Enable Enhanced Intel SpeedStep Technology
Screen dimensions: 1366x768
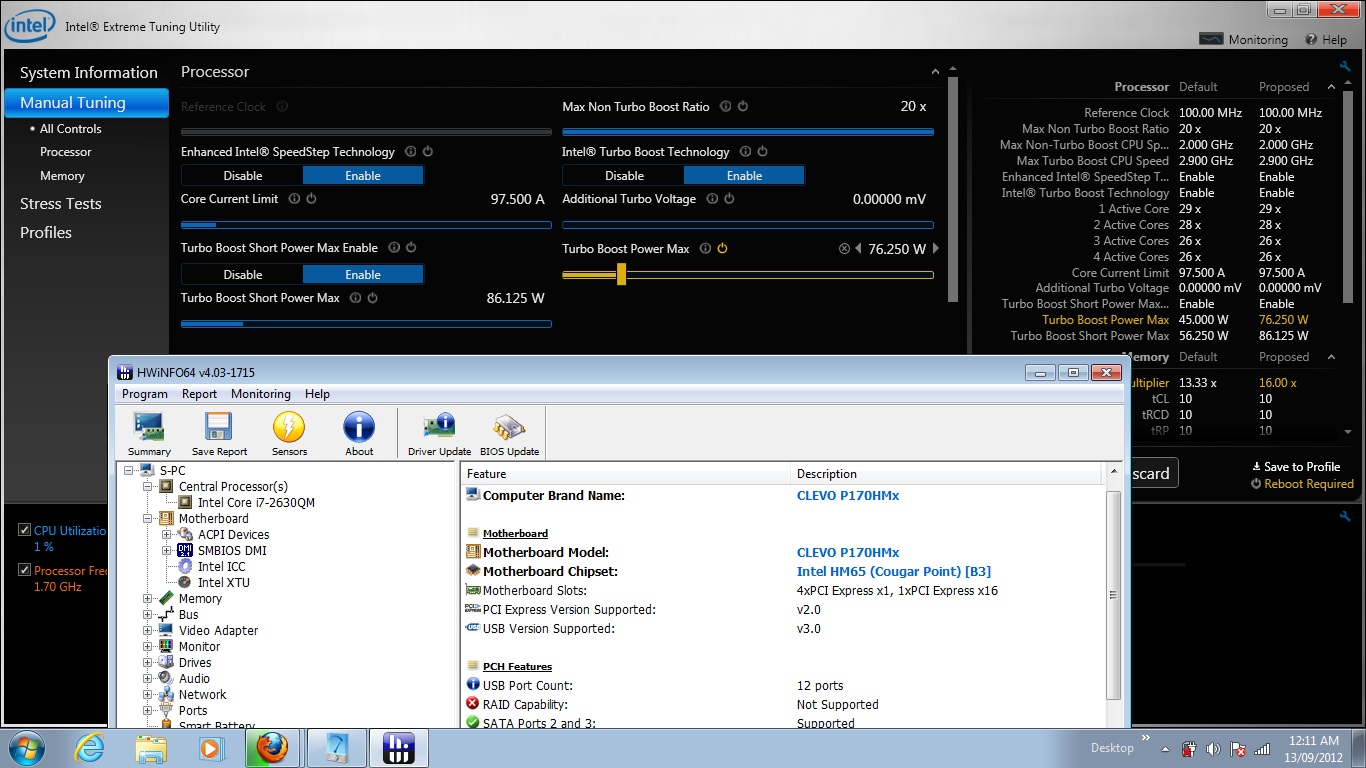[x=363, y=176]
